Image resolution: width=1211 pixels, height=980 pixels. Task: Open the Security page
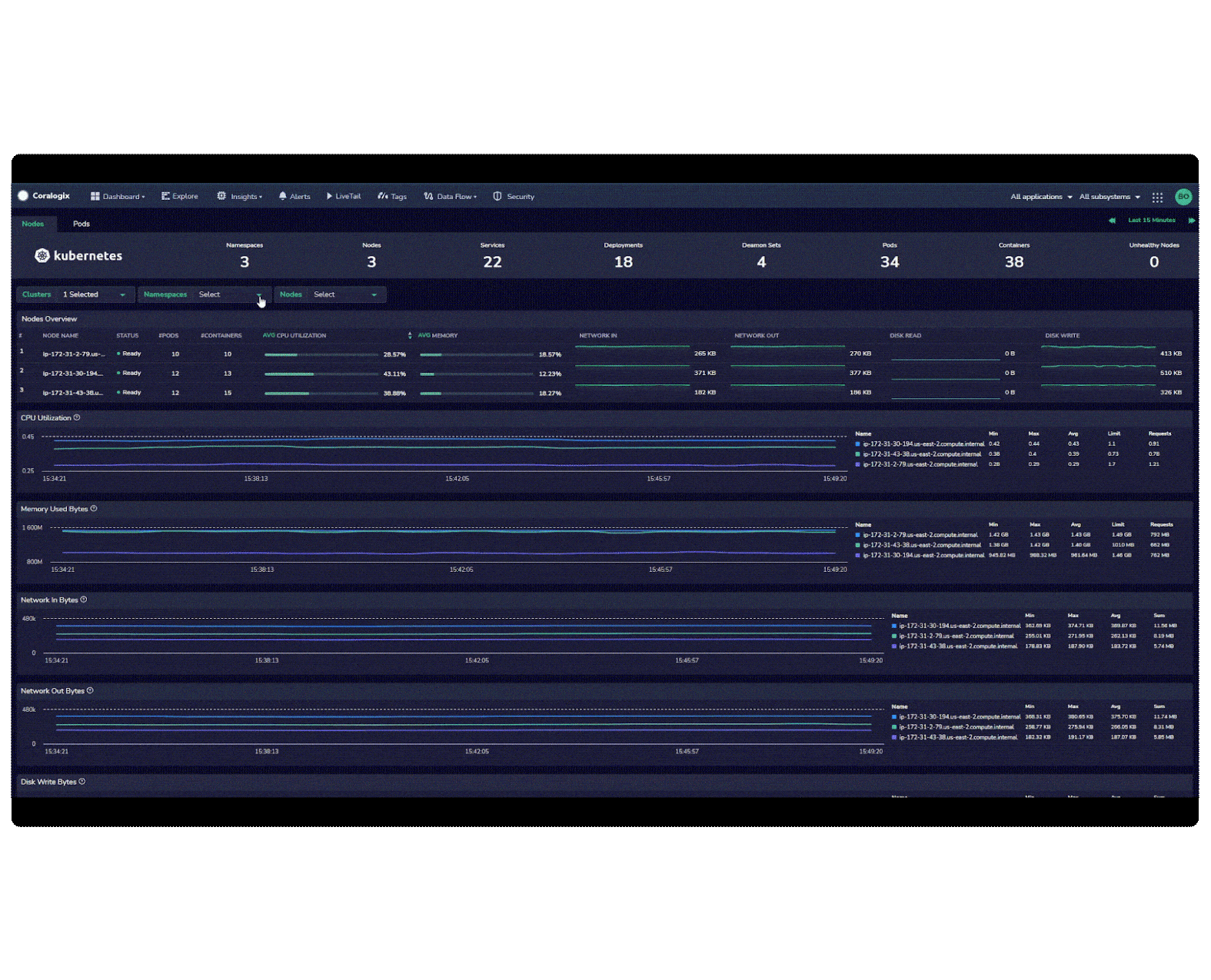point(514,197)
